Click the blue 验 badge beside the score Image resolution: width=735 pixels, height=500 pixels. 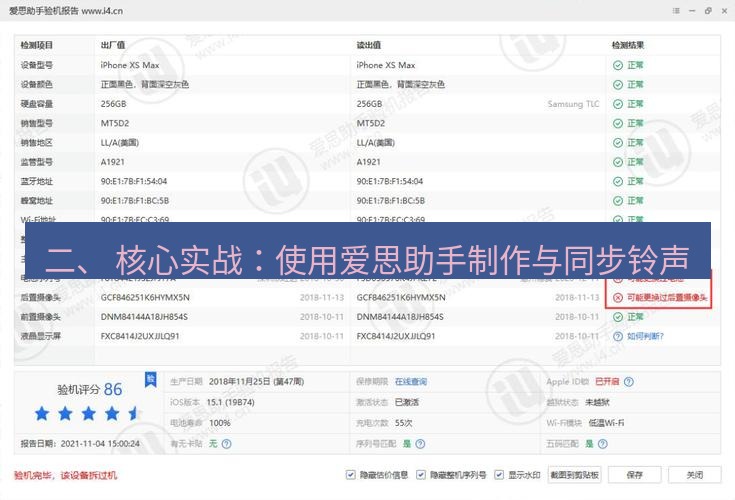pos(150,379)
